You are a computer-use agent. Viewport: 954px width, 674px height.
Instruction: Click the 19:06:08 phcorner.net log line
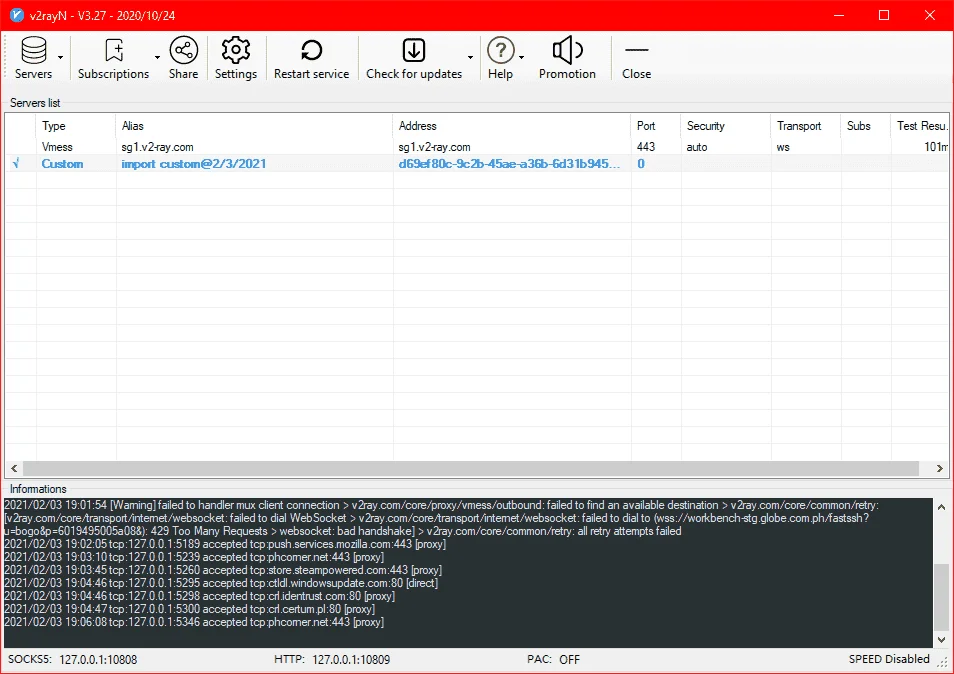193,622
